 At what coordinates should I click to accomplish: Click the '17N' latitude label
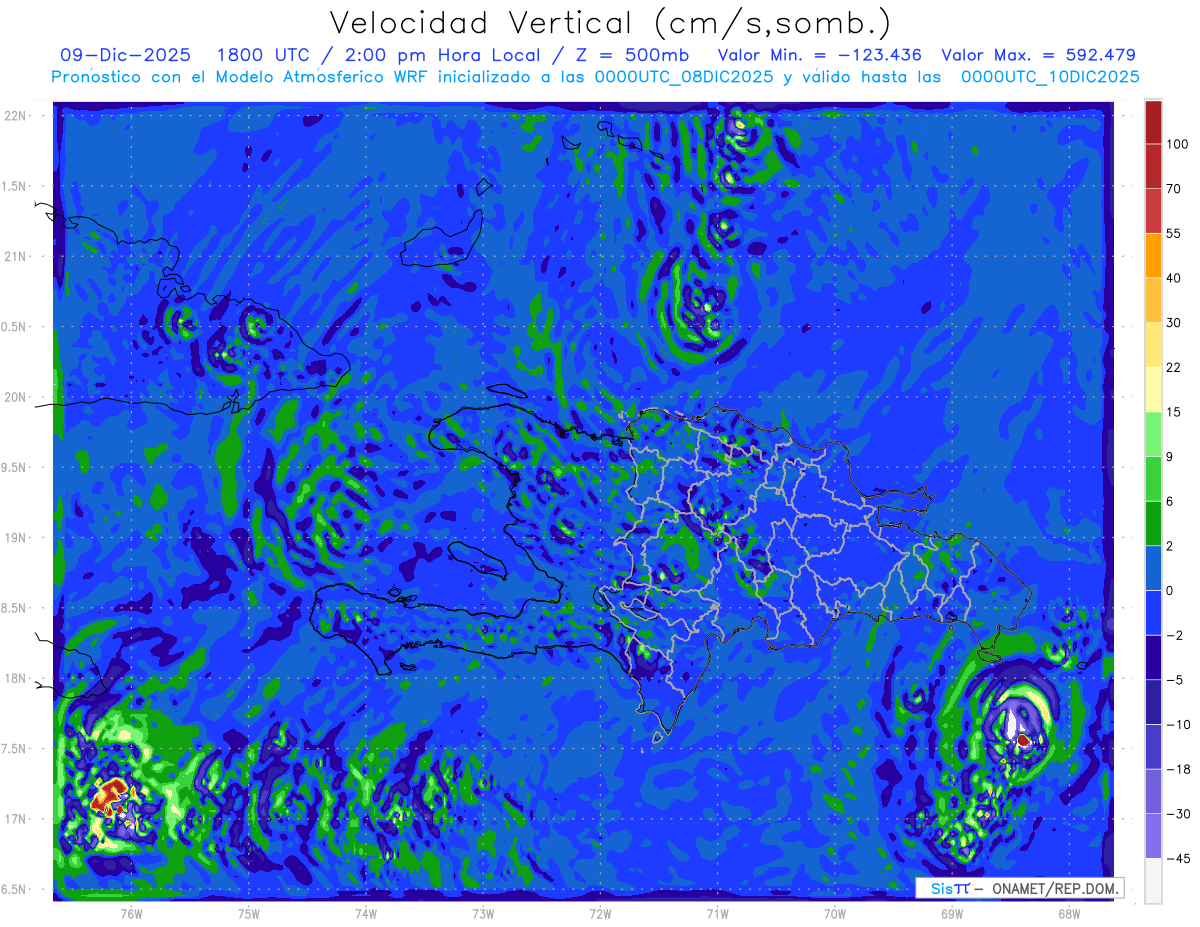pos(16,819)
